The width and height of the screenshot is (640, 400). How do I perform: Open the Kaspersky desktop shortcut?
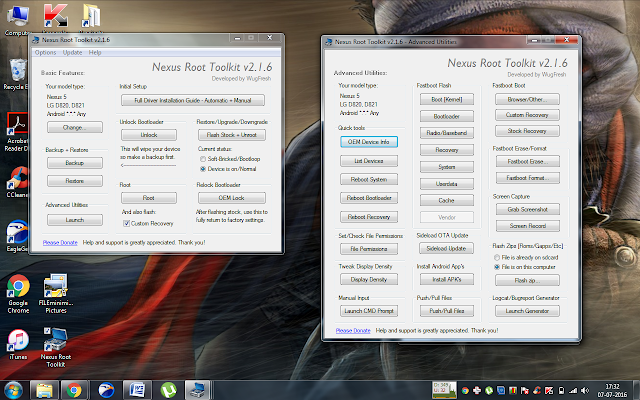click(x=56, y=17)
